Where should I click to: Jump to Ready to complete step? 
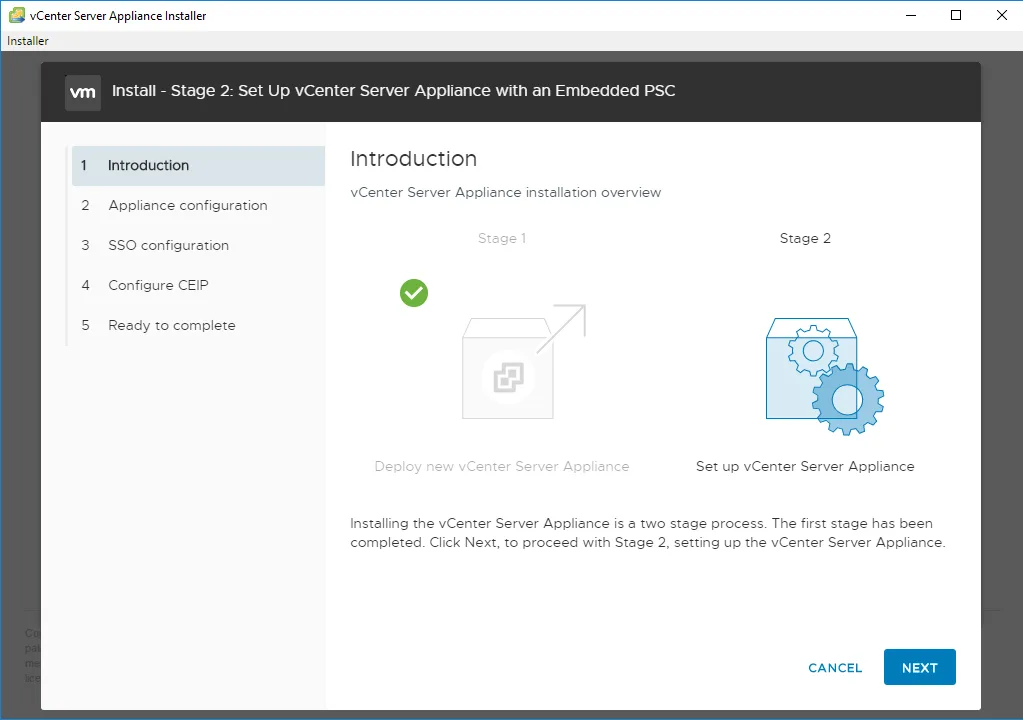pyautogui.click(x=198, y=325)
